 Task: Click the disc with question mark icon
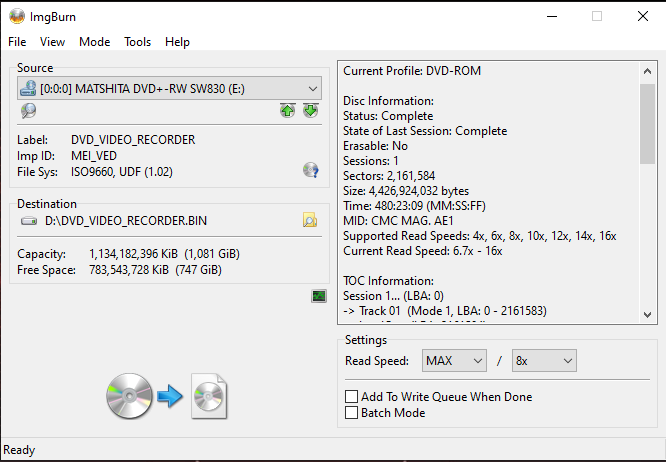coord(310,170)
